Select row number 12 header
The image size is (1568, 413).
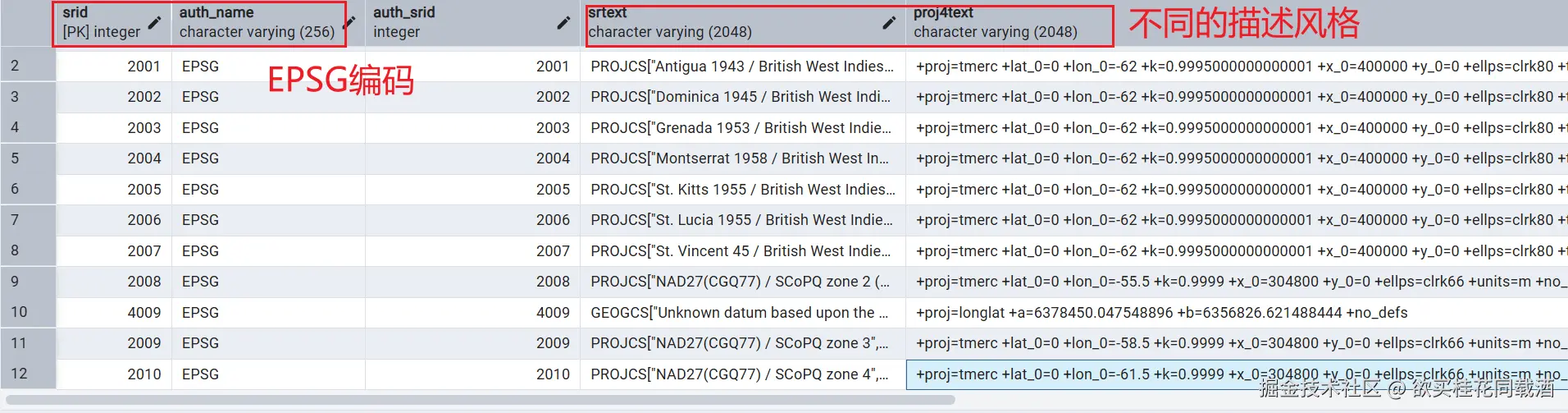28,374
